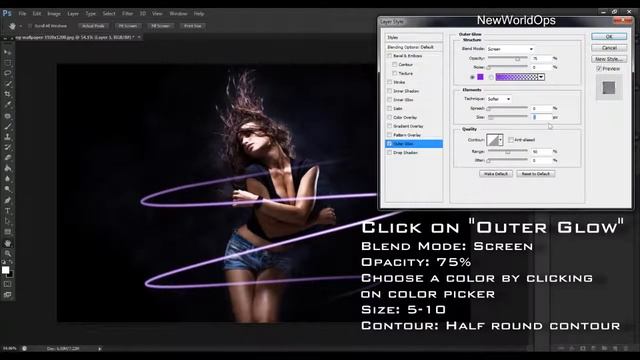Open the Help menu
Image resolution: width=640 pixels, height=360 pixels.
199,13
